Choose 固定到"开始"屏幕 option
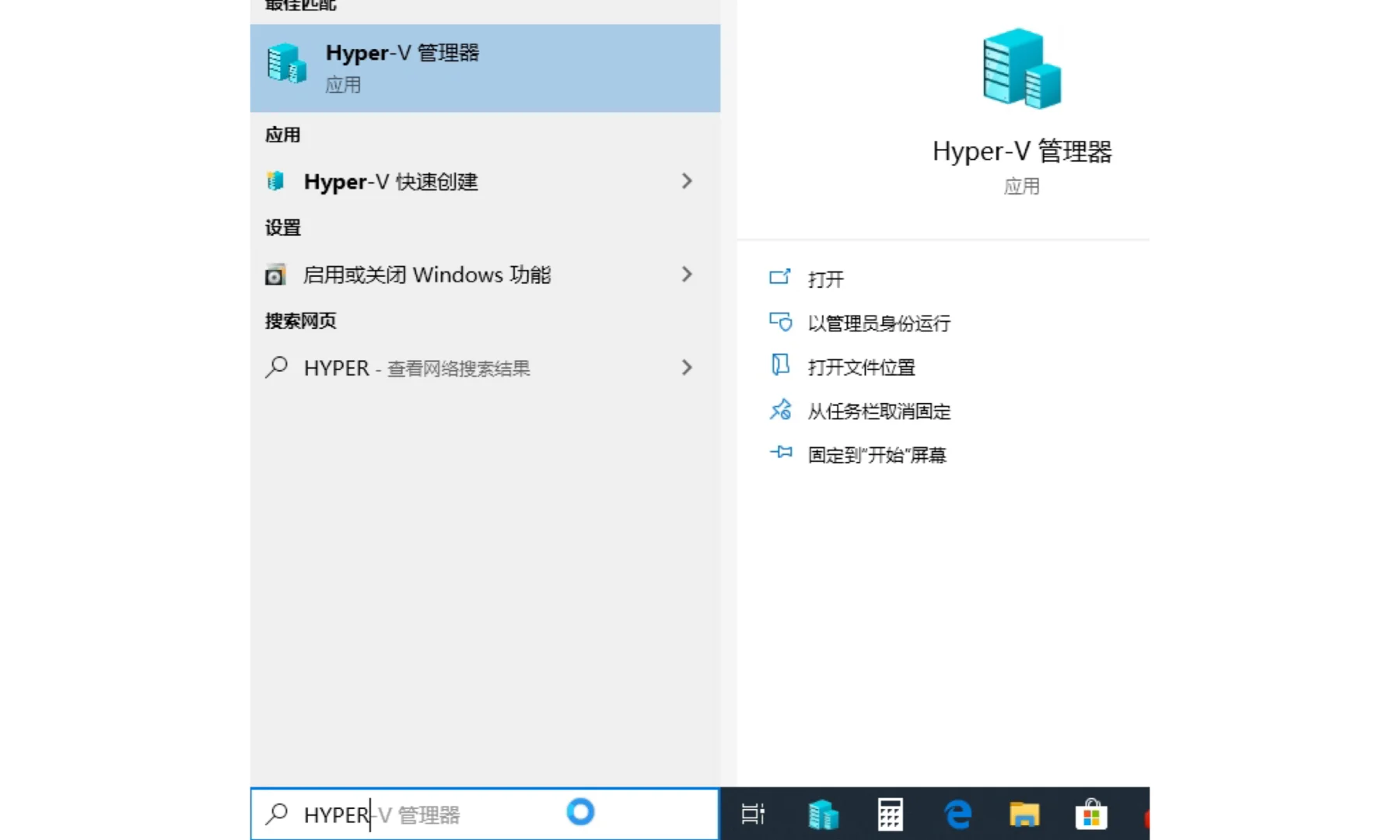Screen dimensions: 1400x840 (876, 455)
